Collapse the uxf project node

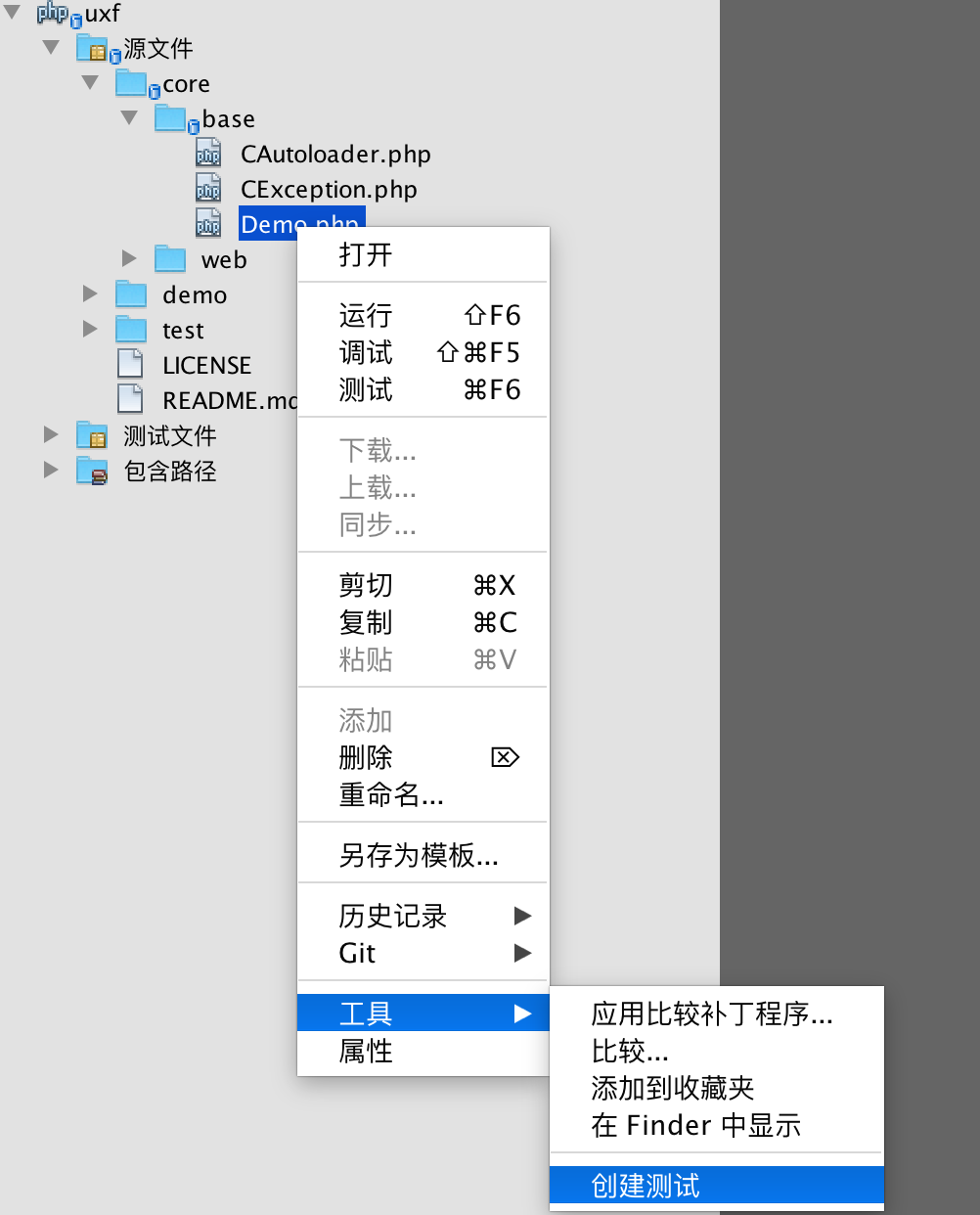click(13, 13)
